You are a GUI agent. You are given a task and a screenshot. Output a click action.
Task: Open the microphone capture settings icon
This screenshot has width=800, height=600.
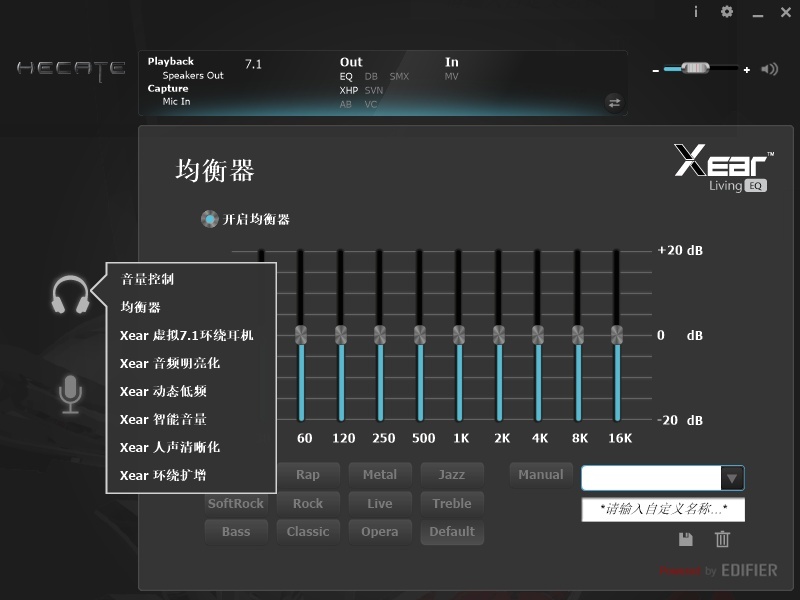(x=70, y=394)
